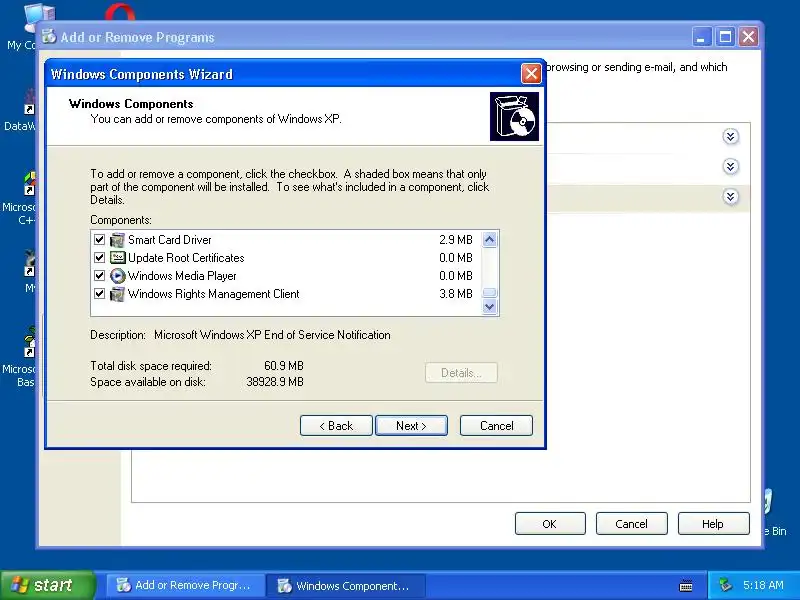Image resolution: width=800 pixels, height=600 pixels.
Task: Expand the second chevron in Add or Remove Programs
Action: click(731, 167)
